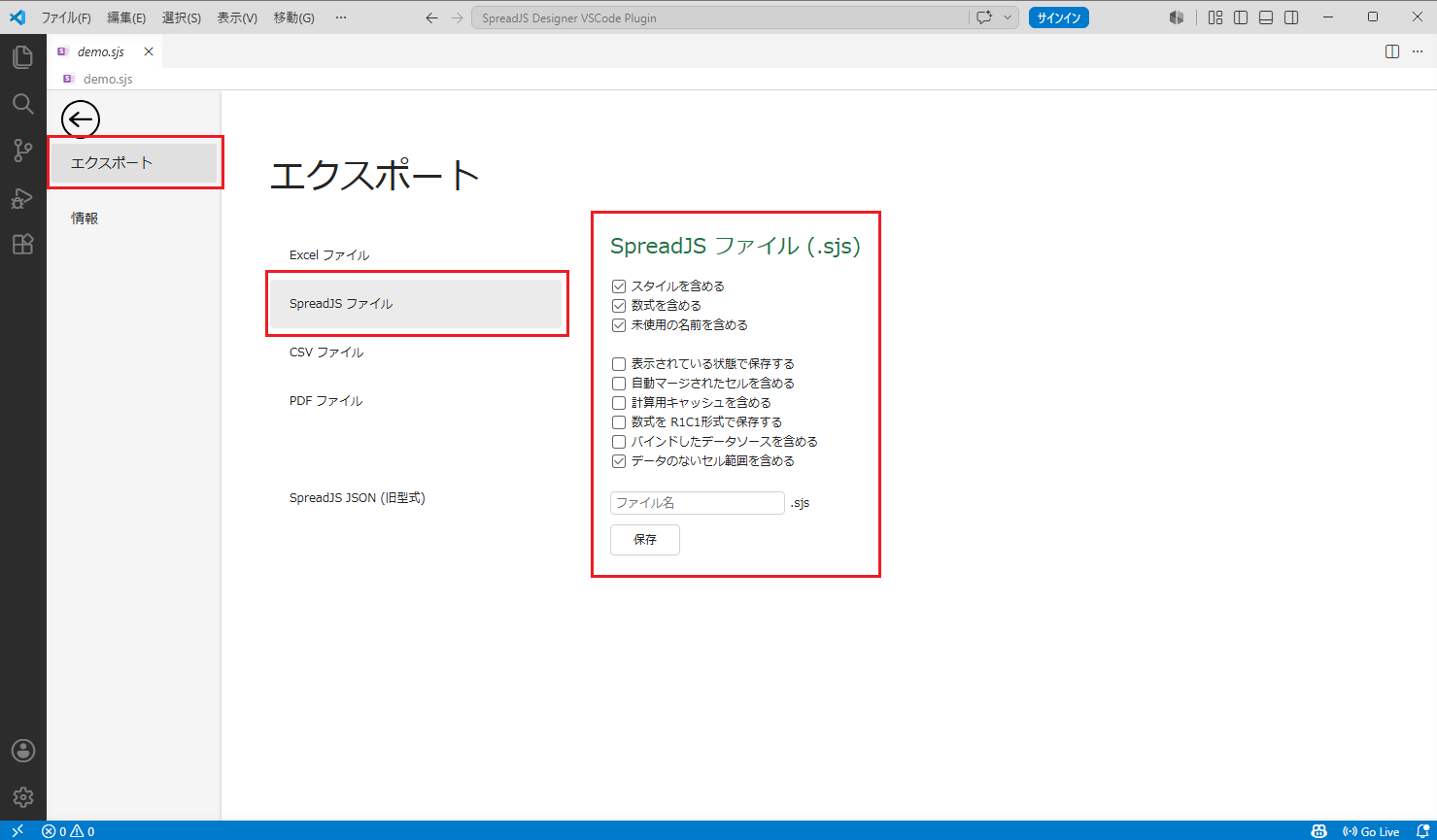Click the extension icon left of the layout controls

point(1177,17)
